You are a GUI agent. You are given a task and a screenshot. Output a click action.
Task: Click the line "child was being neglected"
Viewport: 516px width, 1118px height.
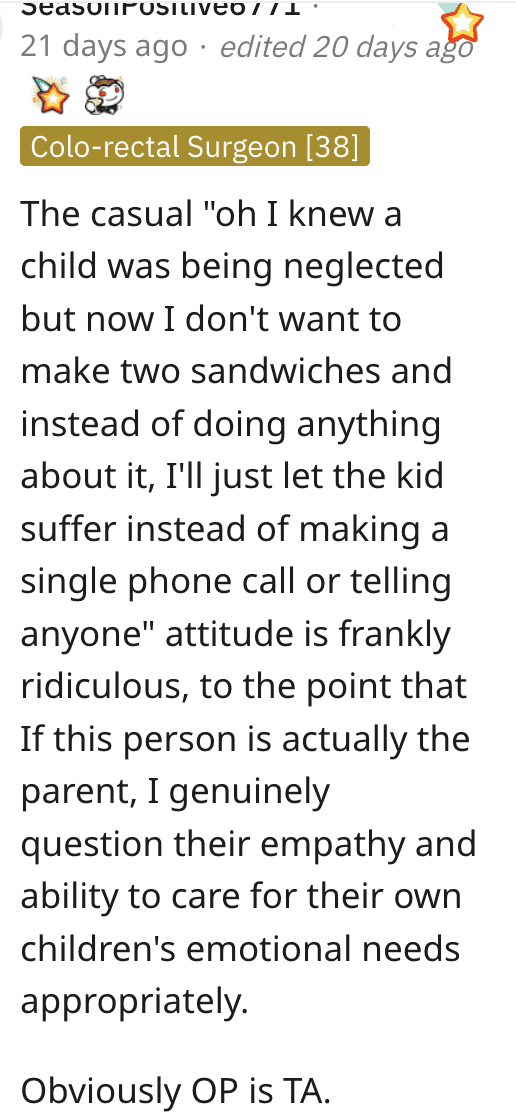tap(232, 267)
